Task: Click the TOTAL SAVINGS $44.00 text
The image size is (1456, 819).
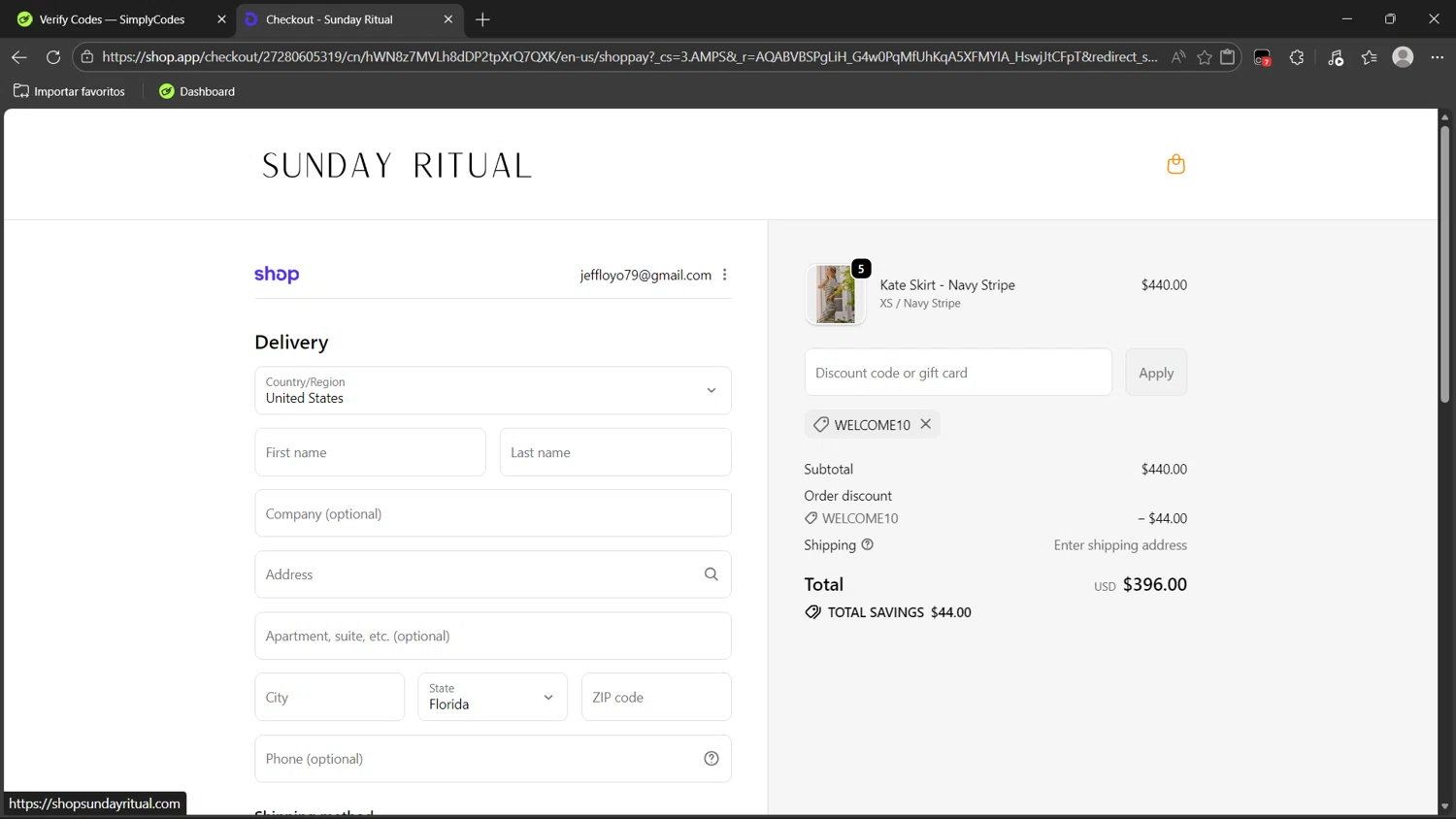Action: click(899, 612)
